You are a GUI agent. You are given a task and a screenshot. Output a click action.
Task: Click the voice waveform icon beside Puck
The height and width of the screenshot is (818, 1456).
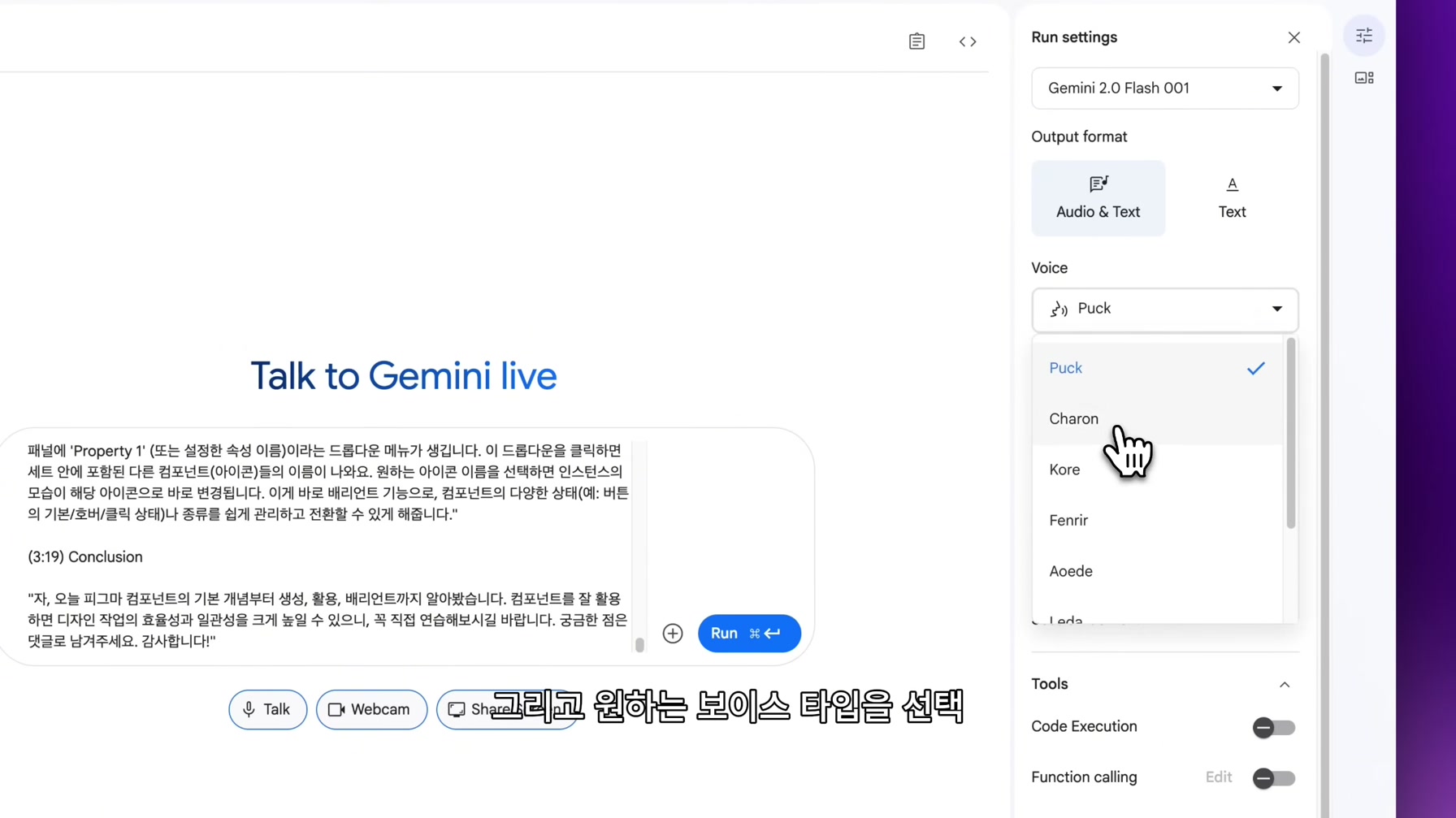(x=1059, y=309)
